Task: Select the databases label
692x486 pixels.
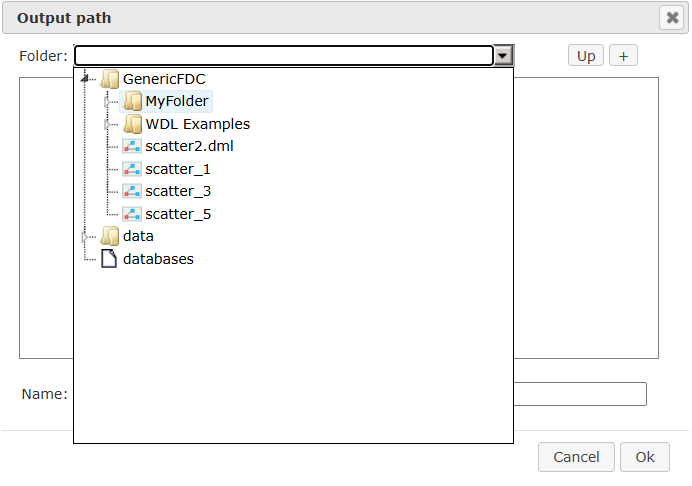Action: 158,259
